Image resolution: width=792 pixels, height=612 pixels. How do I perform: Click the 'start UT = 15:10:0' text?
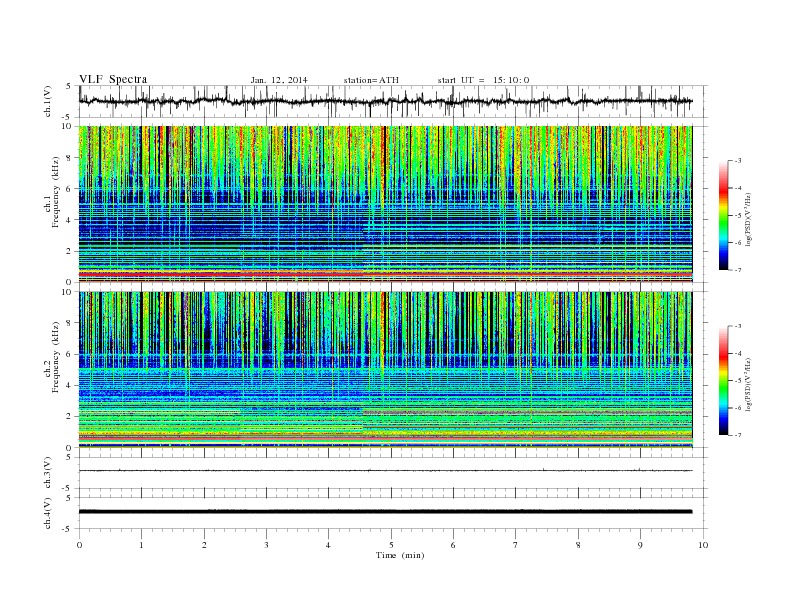483,80
